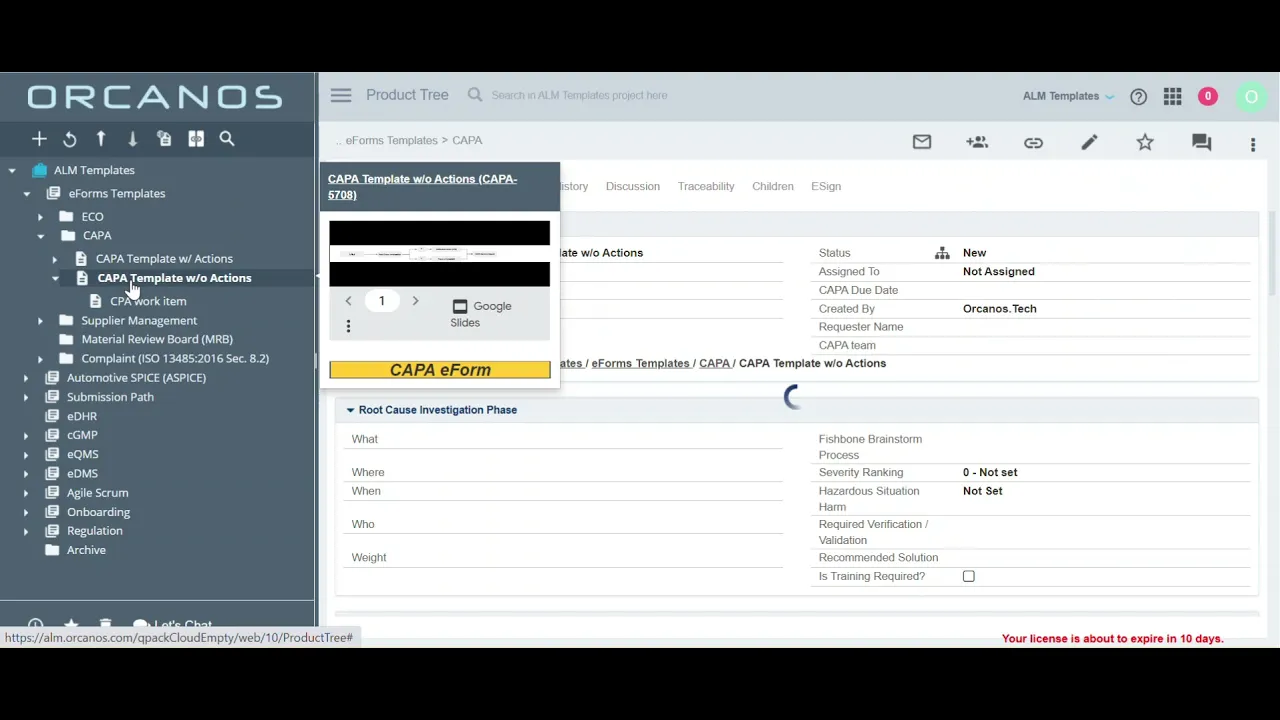This screenshot has height=720, width=1280.
Task: Open the comments speech bubble icon
Action: pyautogui.click(x=1201, y=143)
